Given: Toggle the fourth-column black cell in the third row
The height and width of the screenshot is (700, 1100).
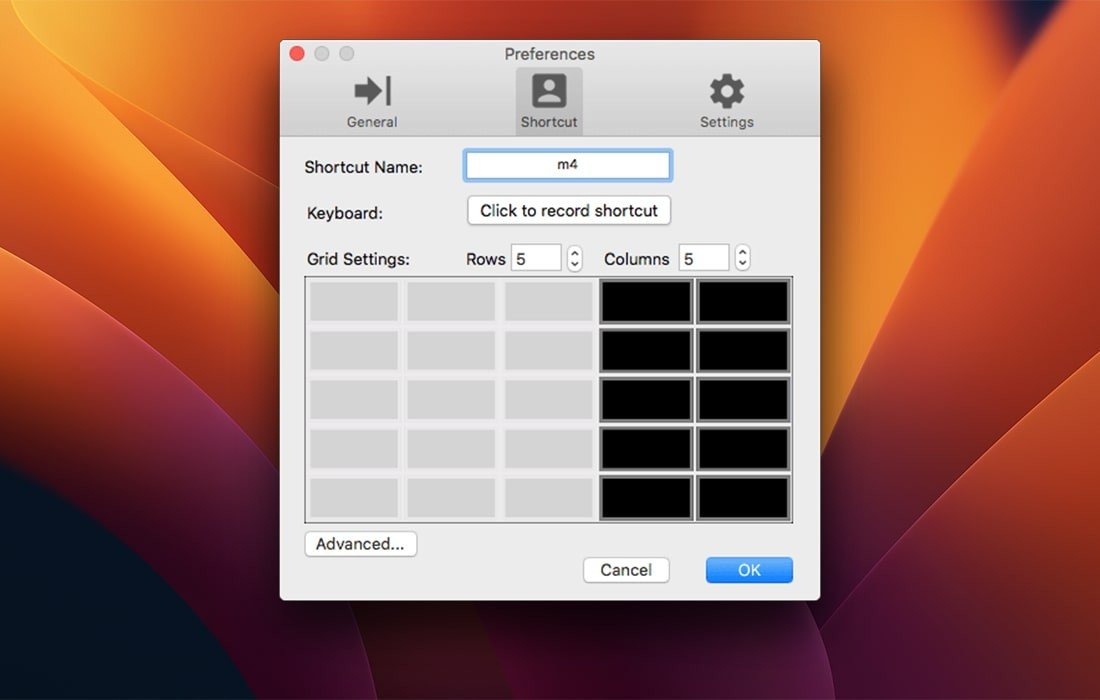Looking at the screenshot, I should pos(646,400).
